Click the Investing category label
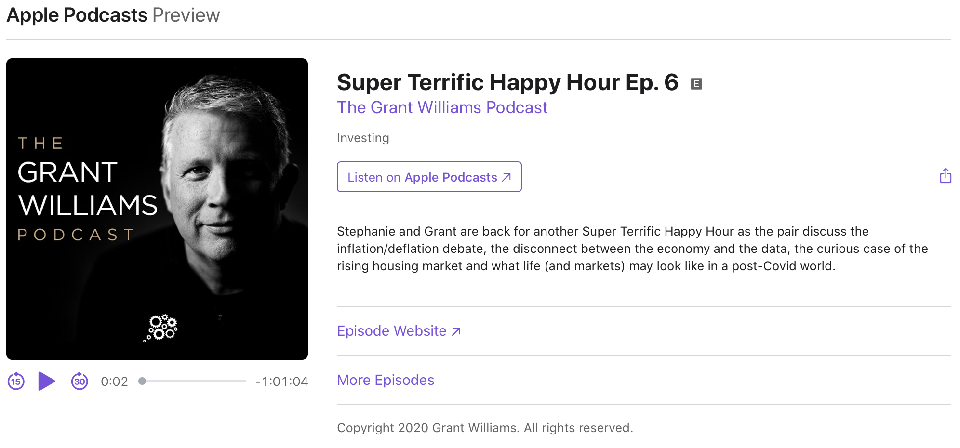This screenshot has height=448, width=960. 363,138
